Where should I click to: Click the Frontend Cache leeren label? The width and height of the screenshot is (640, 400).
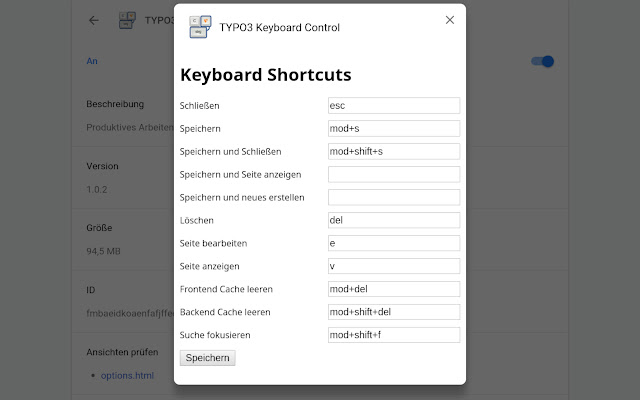(226, 289)
